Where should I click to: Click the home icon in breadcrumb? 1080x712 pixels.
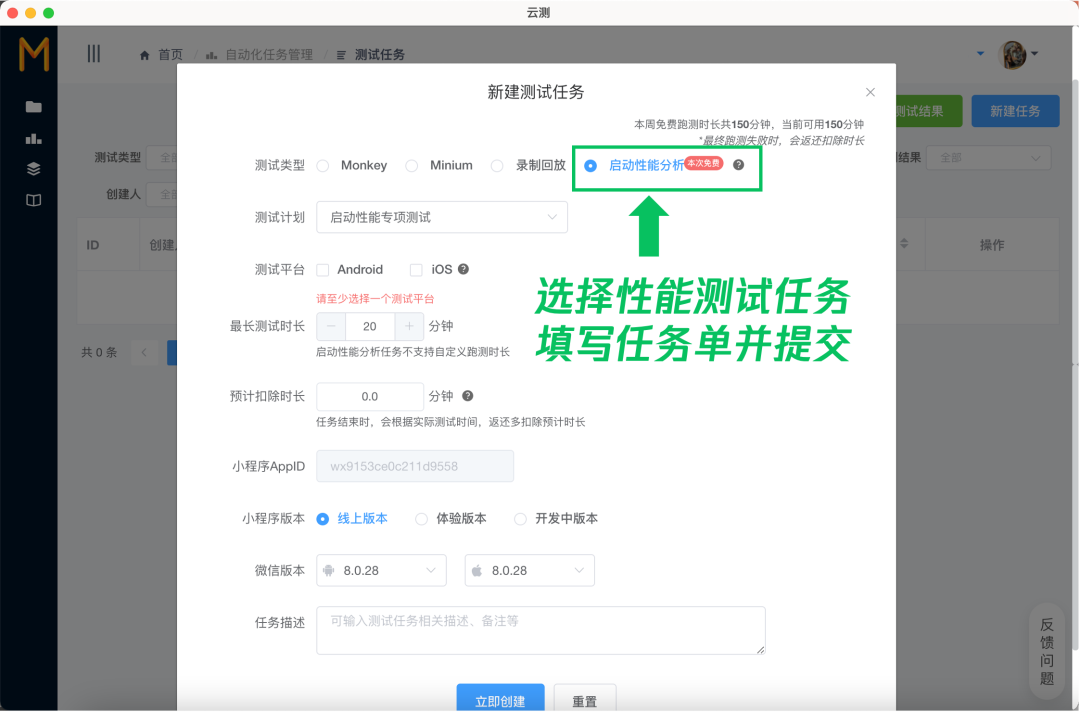pyautogui.click(x=145, y=55)
